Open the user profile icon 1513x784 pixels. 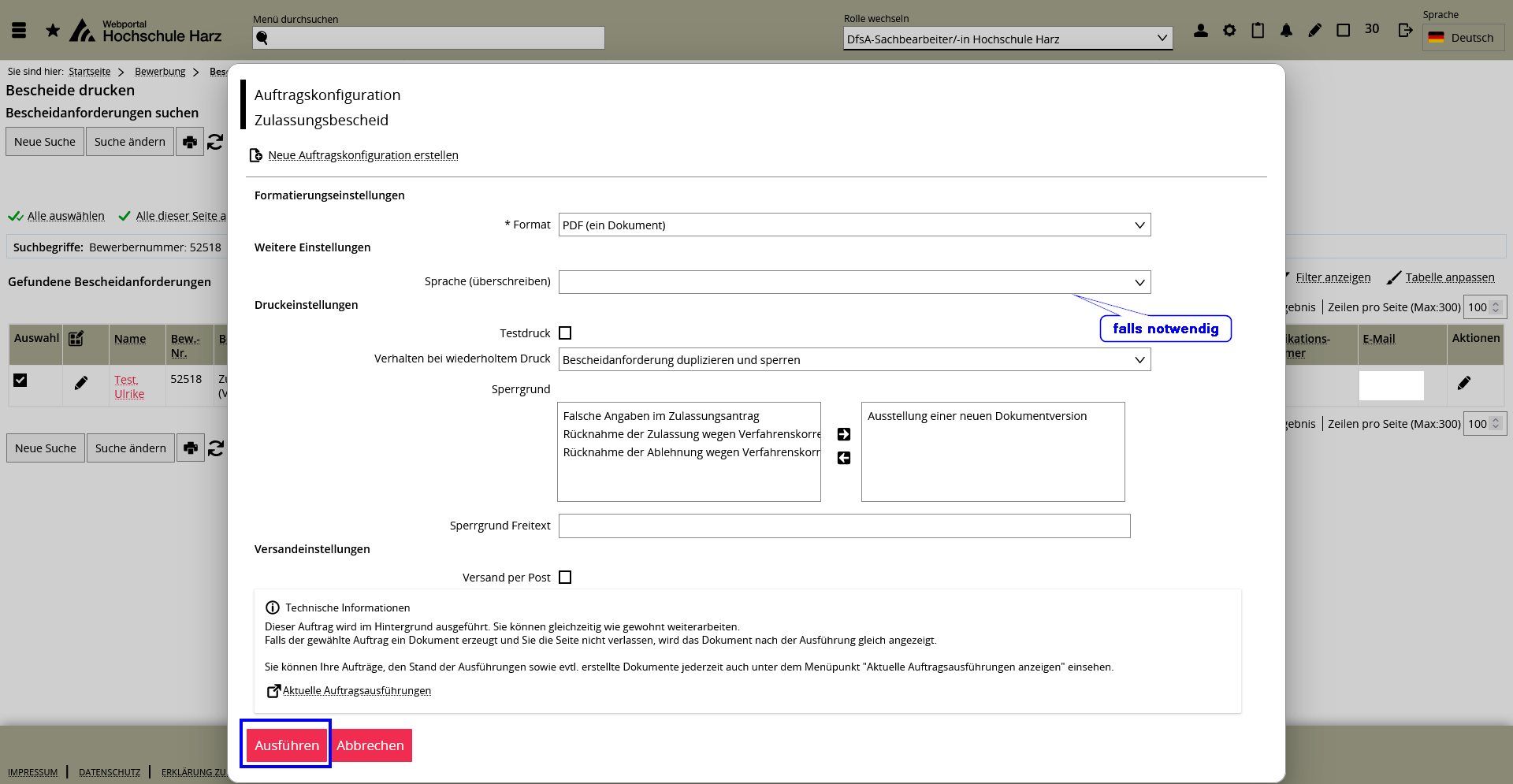coord(1201,31)
